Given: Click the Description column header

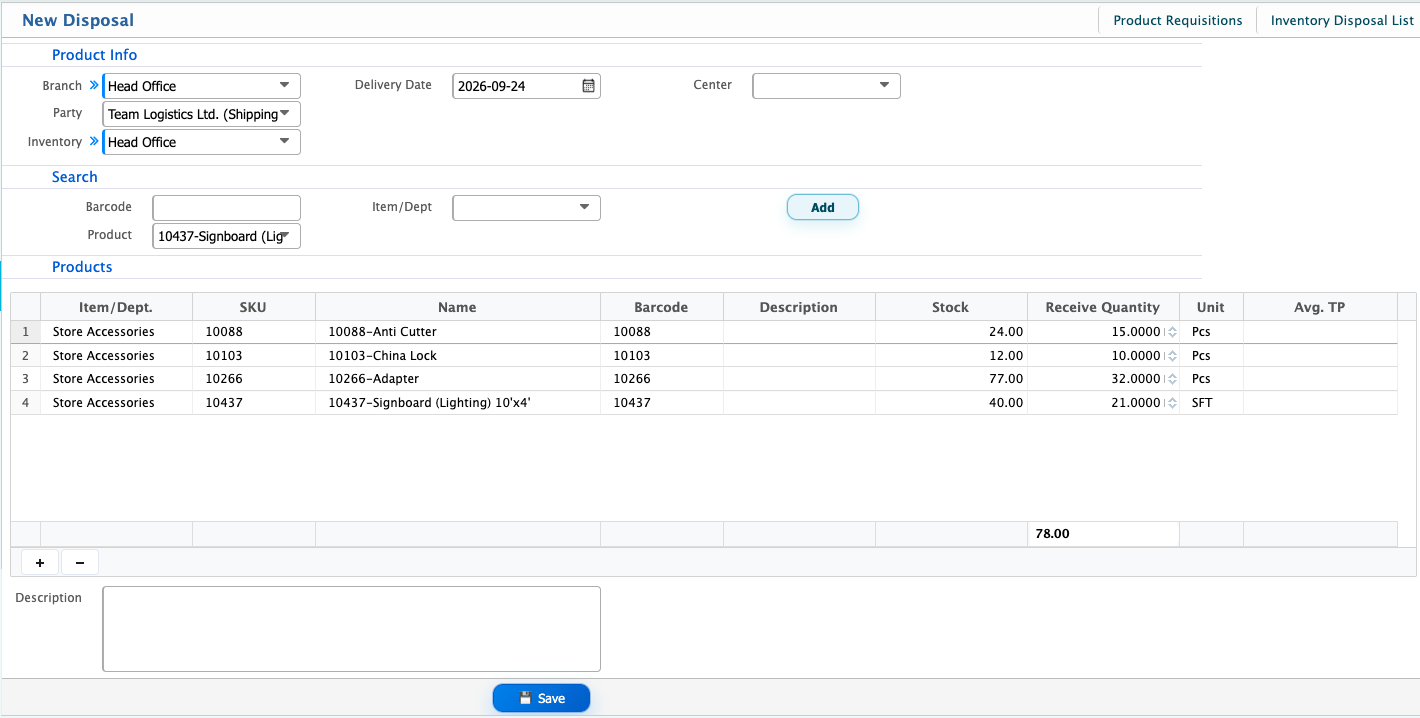Looking at the screenshot, I should [x=799, y=307].
